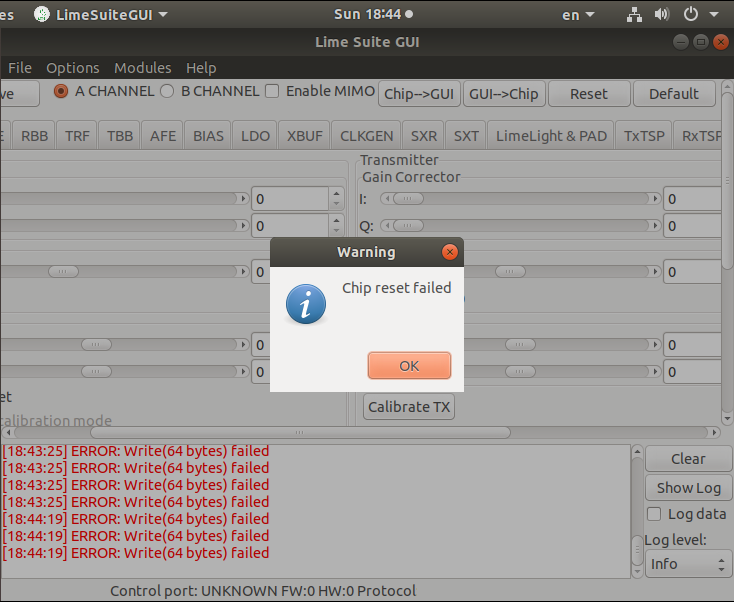Open the Help menu
734x602 pixels.
click(201, 68)
